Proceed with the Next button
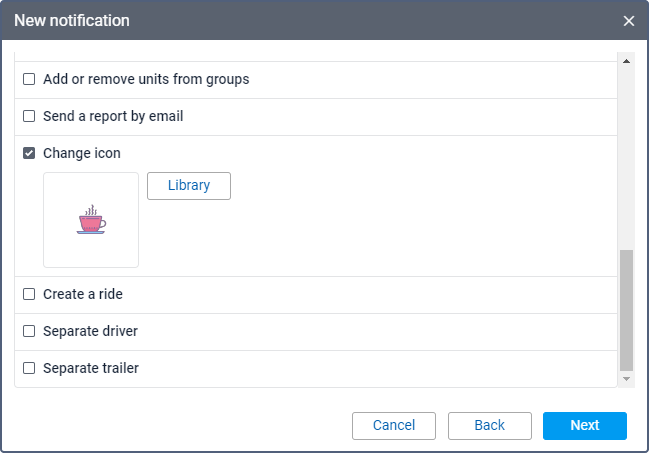Screen dimensions: 649x453 click(x=584, y=426)
